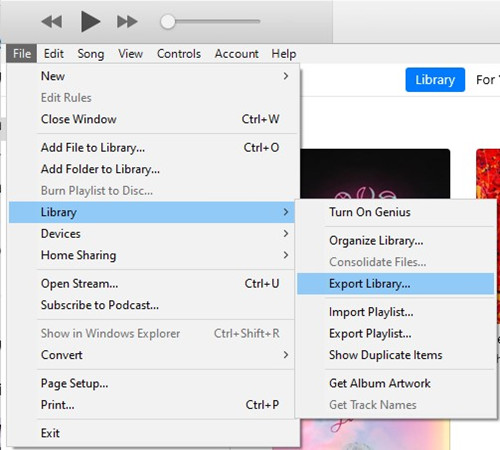
Task: Open the Song menu
Action: pyautogui.click(x=91, y=54)
